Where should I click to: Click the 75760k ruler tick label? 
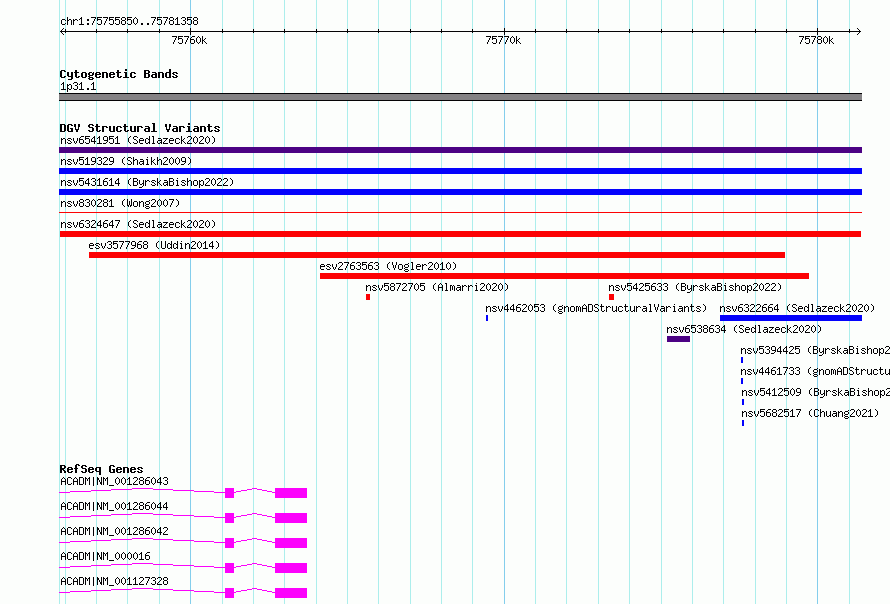point(189,40)
